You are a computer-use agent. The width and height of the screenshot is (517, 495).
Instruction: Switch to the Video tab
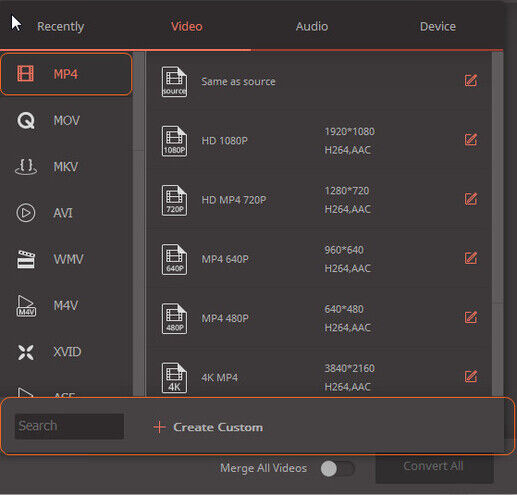coord(187,26)
